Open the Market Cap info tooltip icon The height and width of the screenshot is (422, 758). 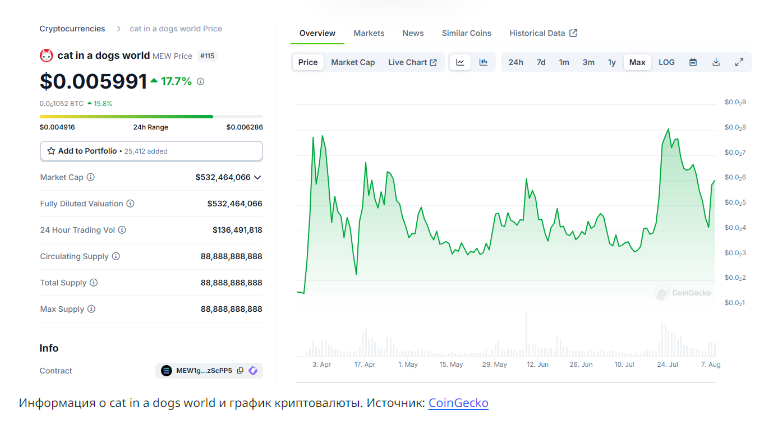(x=90, y=177)
